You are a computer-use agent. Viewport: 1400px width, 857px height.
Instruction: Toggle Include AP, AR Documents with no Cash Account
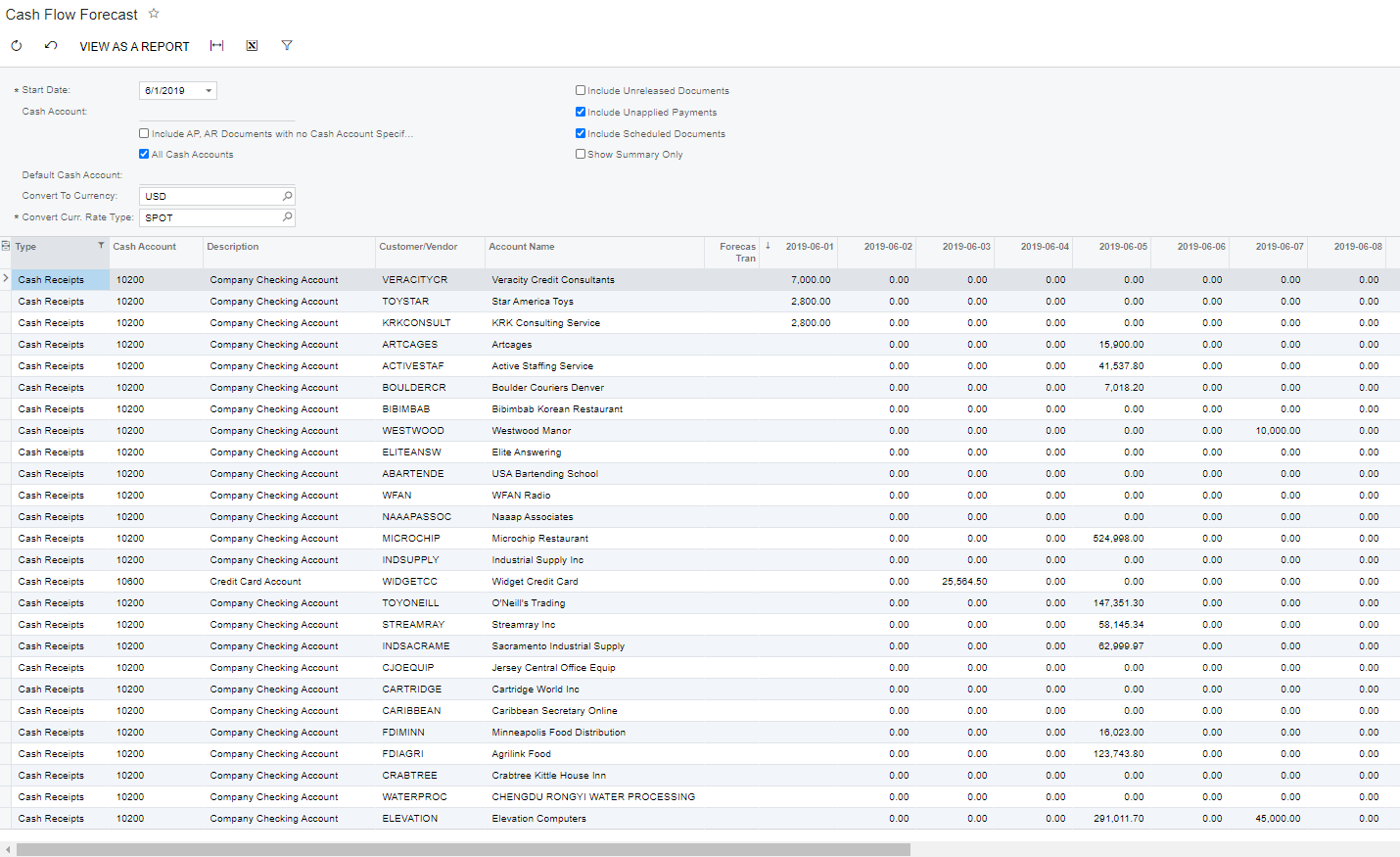click(x=144, y=133)
